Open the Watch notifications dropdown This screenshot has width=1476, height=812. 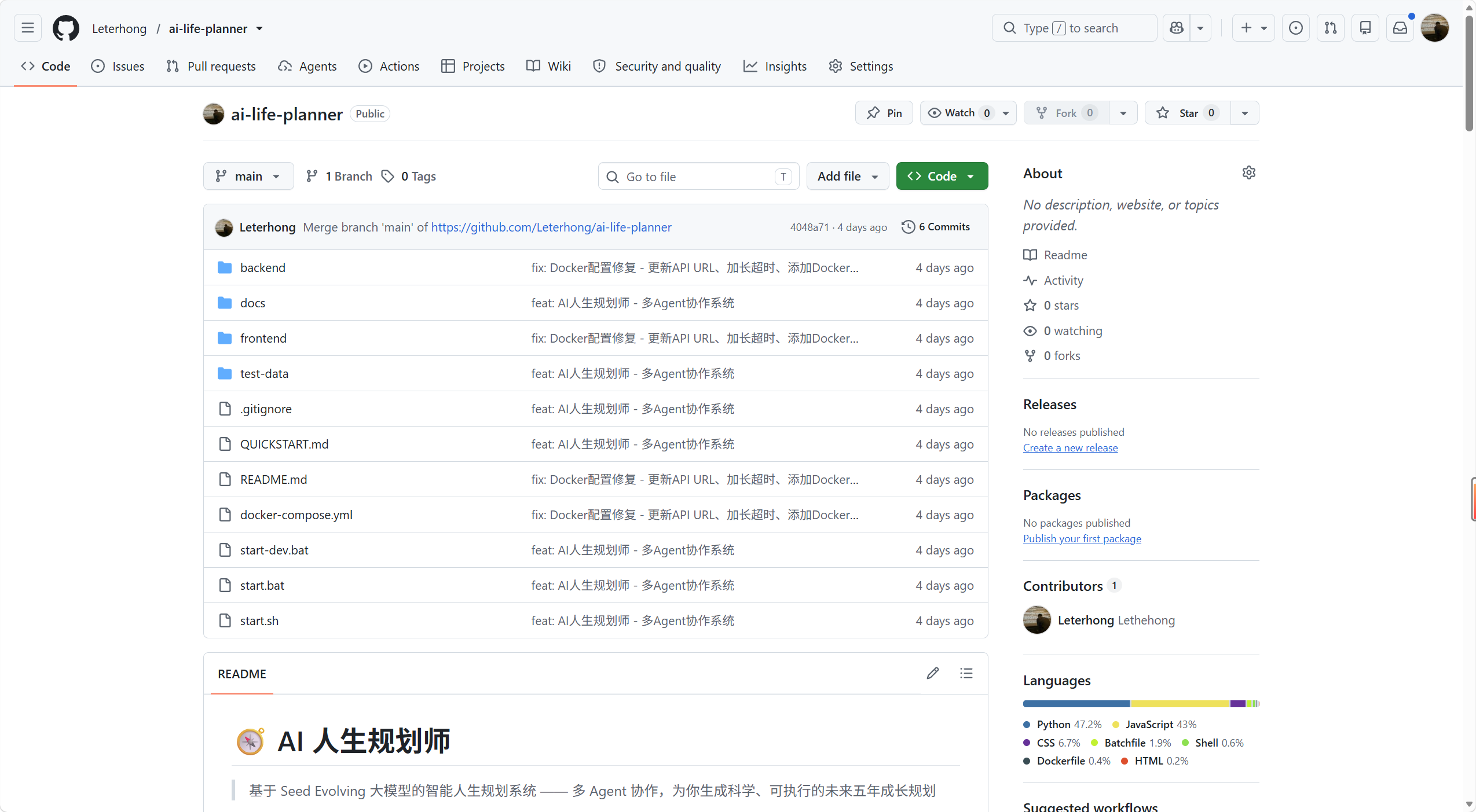968,113
